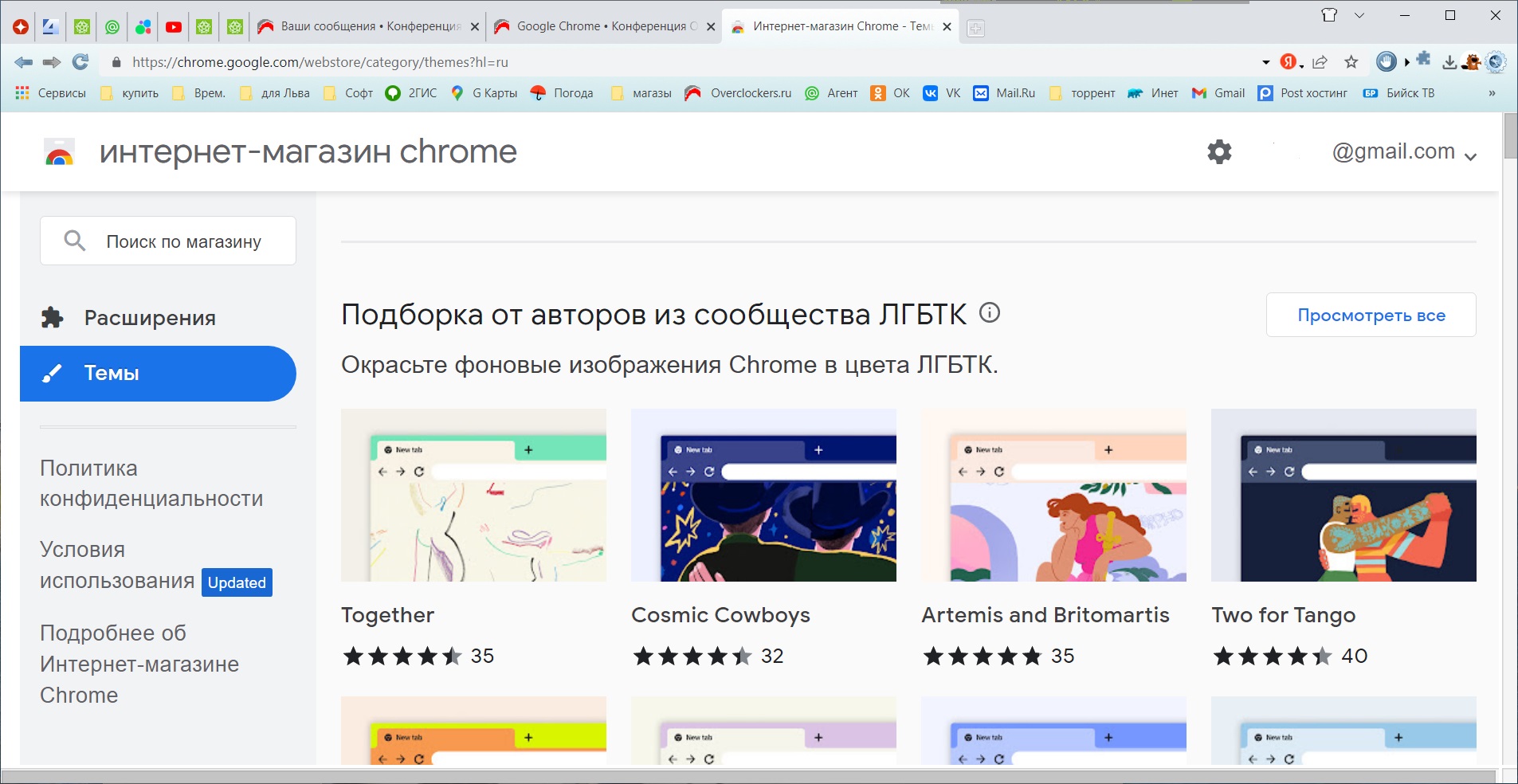Screen dimensions: 1518x784
Task: Open the Together theme thumbnail
Action: [473, 495]
